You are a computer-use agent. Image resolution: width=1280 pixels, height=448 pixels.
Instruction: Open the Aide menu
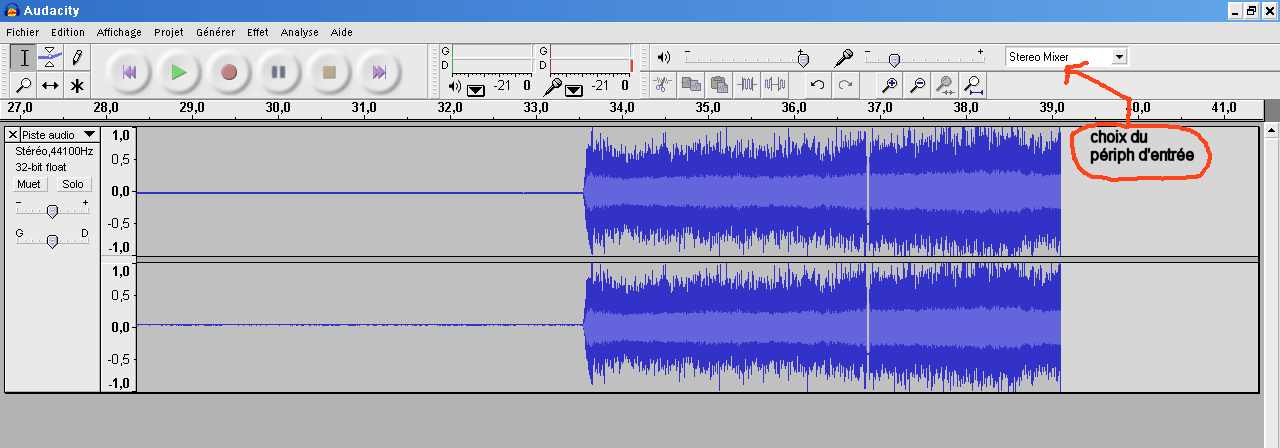pos(342,32)
